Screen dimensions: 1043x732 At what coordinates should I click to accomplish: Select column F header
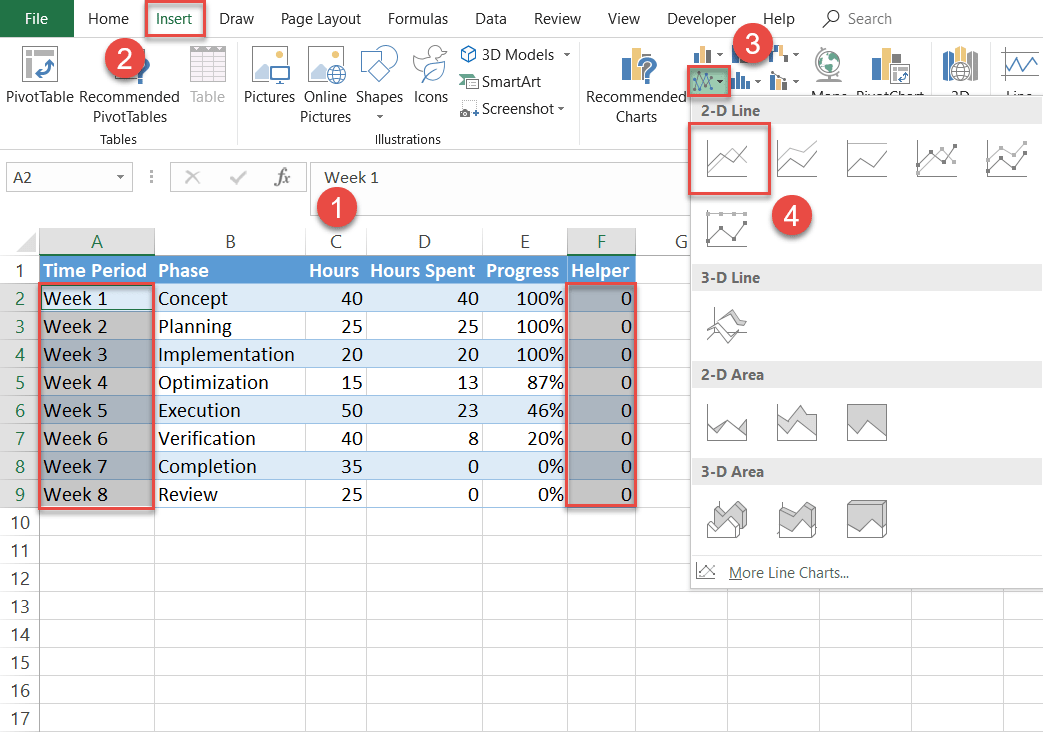(x=601, y=242)
